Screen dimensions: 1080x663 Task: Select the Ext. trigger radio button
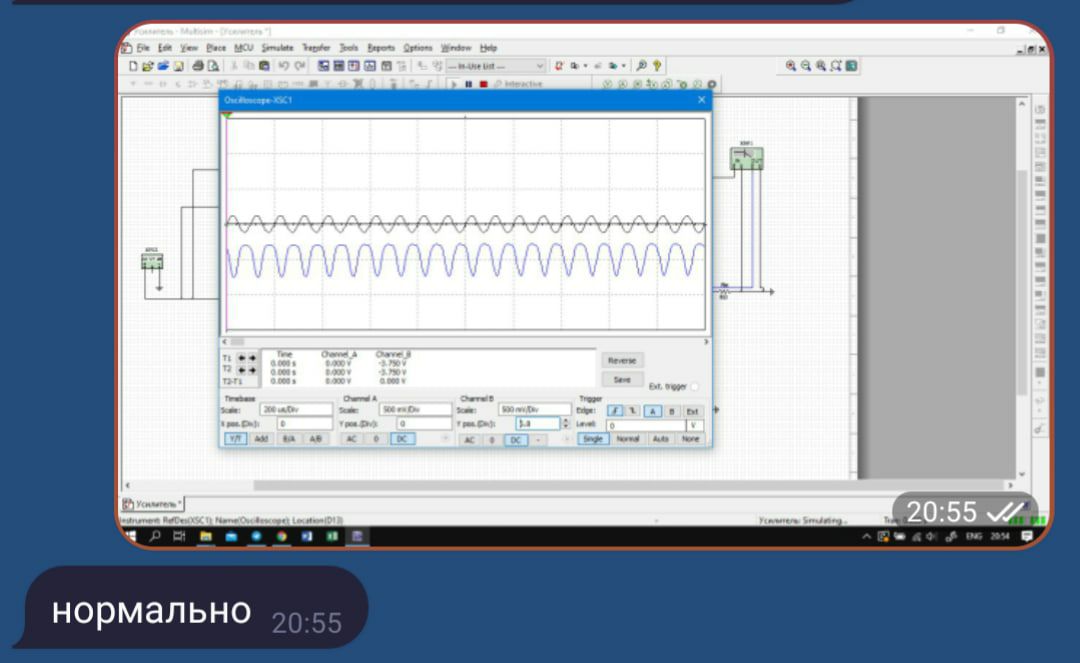tap(694, 387)
